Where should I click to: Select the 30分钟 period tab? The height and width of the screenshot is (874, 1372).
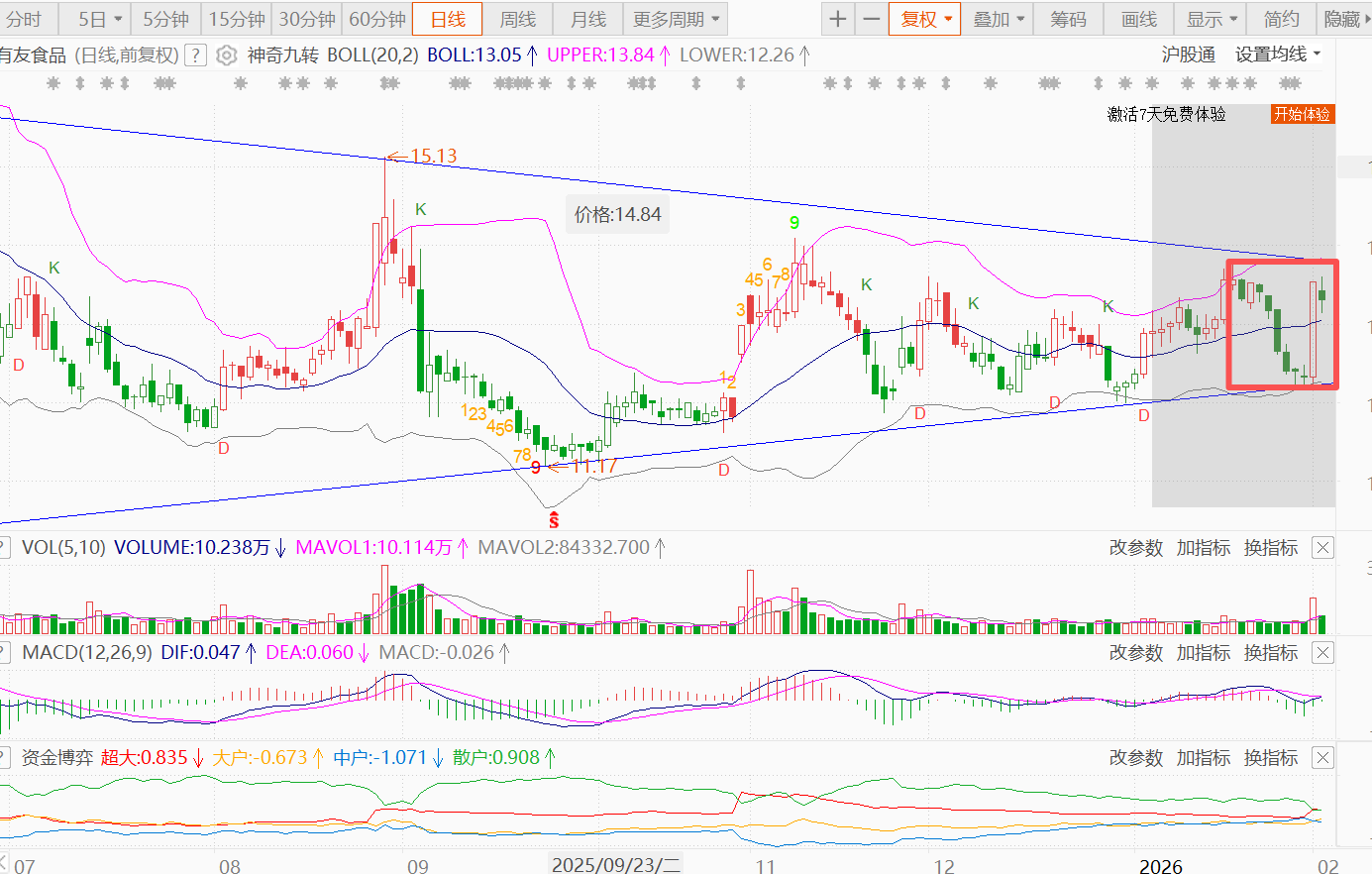[307, 19]
